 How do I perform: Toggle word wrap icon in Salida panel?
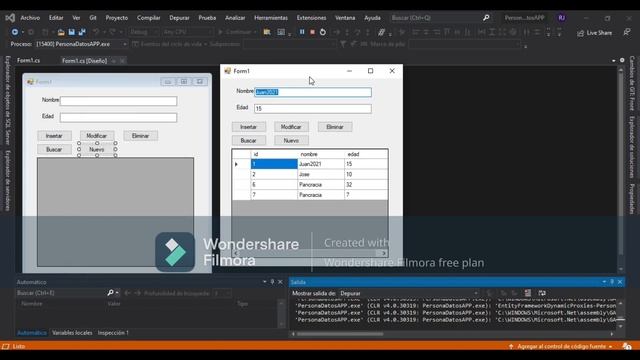(x=542, y=293)
